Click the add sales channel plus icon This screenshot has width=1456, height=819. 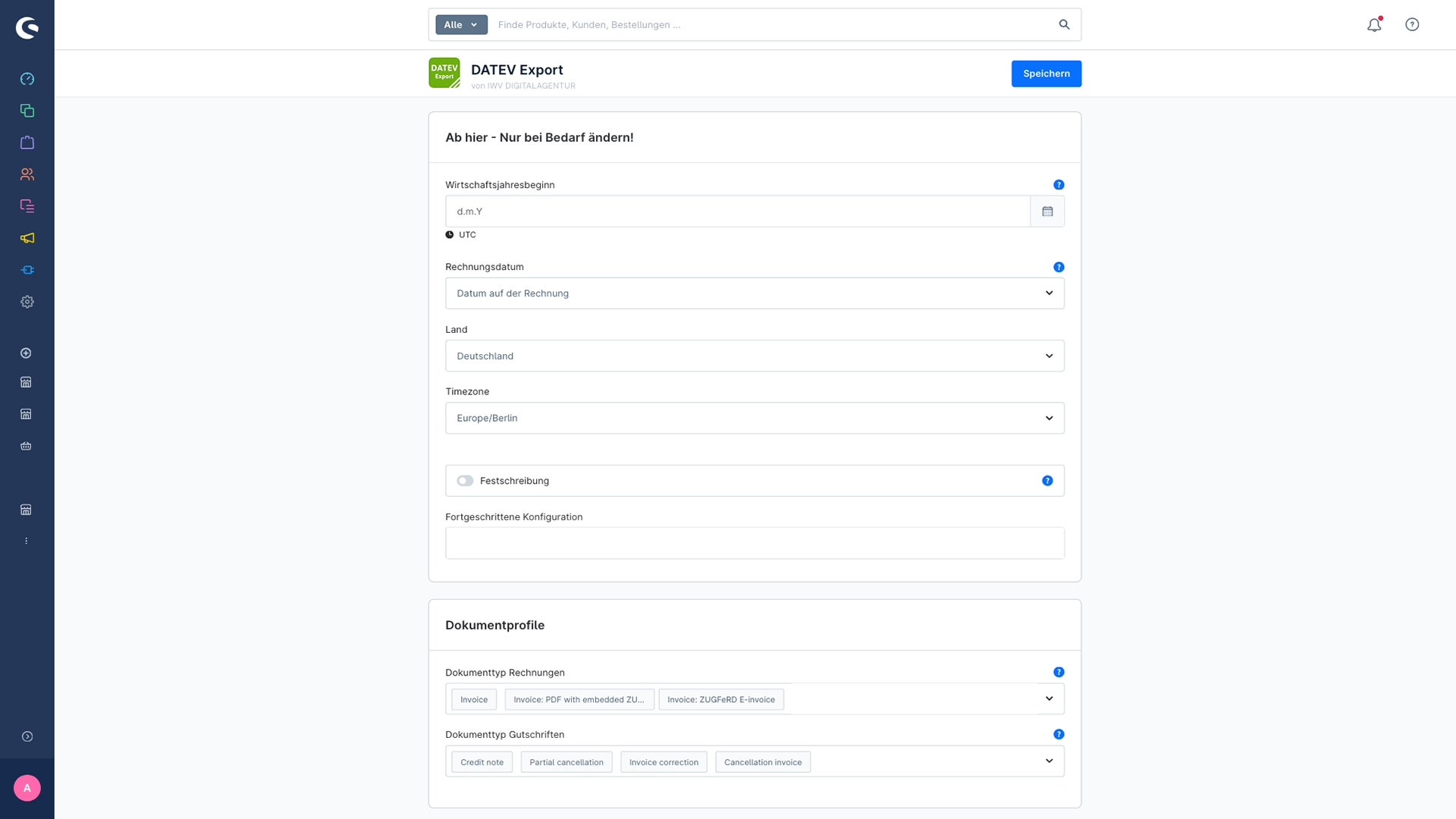[x=26, y=353]
